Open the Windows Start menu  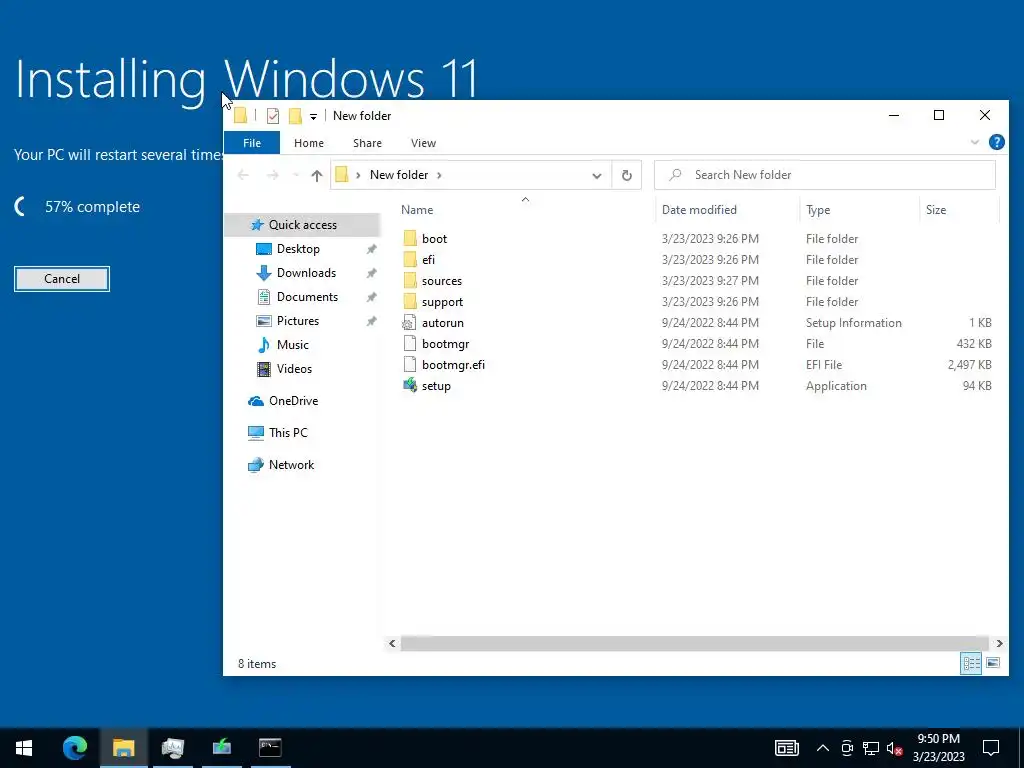click(x=24, y=748)
